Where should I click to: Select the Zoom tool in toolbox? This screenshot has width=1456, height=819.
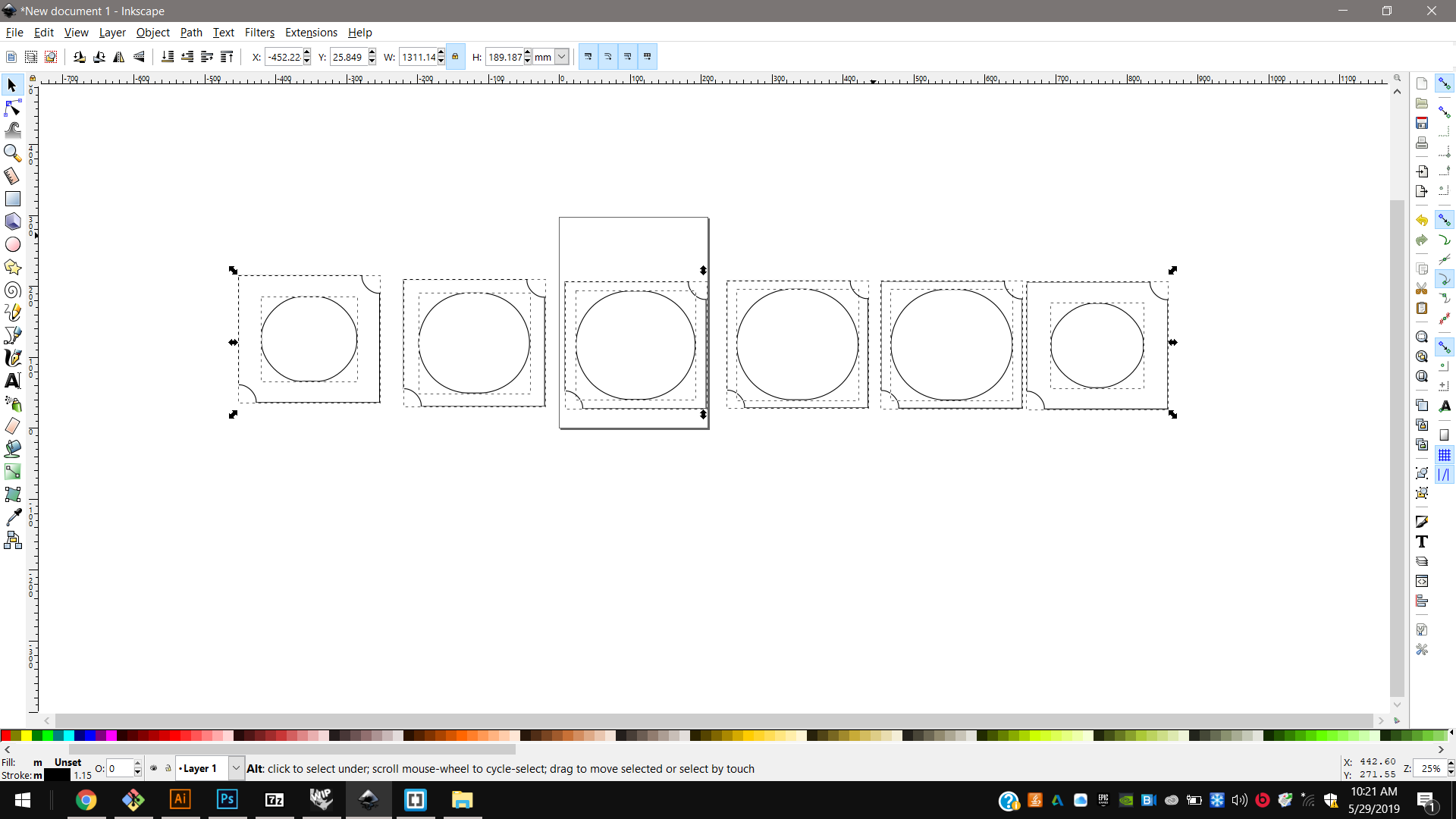12,153
